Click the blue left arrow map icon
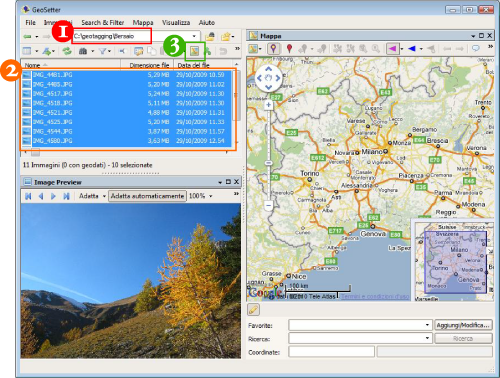This screenshot has width=500, height=378. [412, 49]
